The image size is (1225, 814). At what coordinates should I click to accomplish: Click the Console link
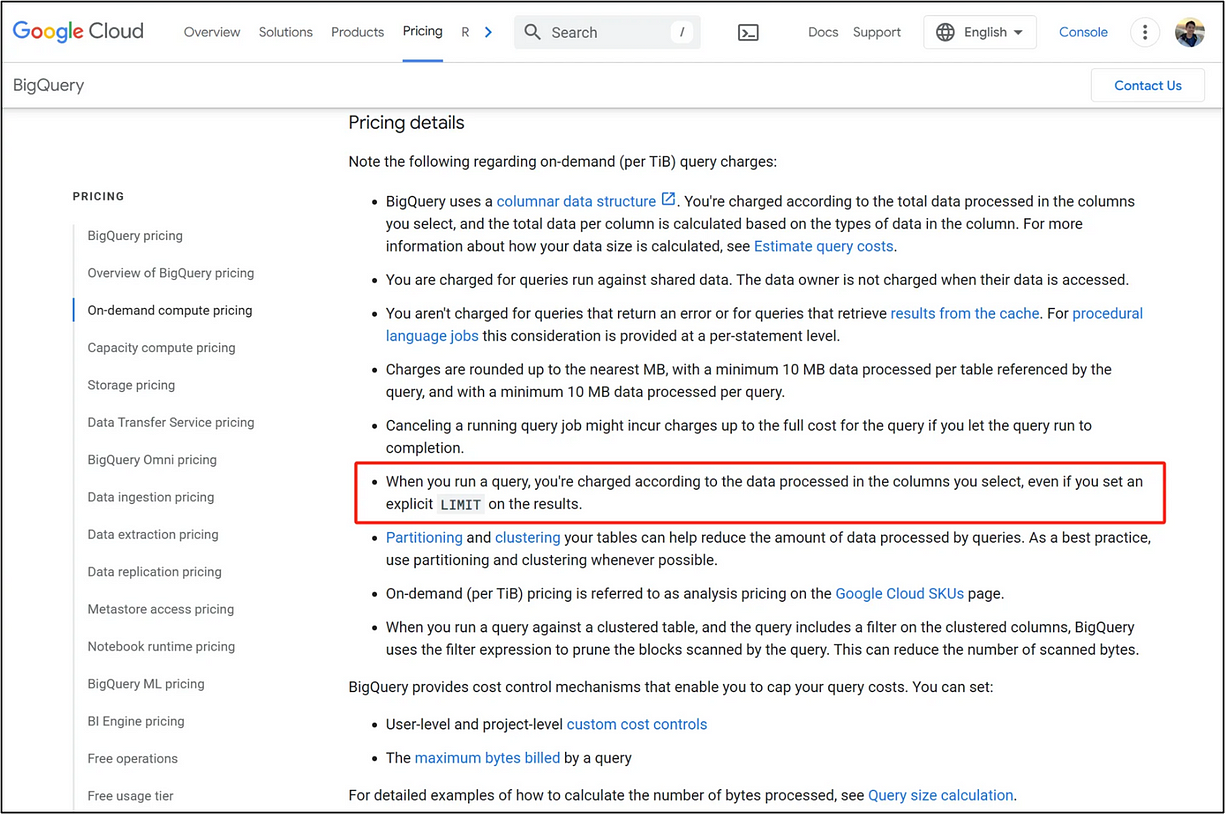[x=1083, y=32]
